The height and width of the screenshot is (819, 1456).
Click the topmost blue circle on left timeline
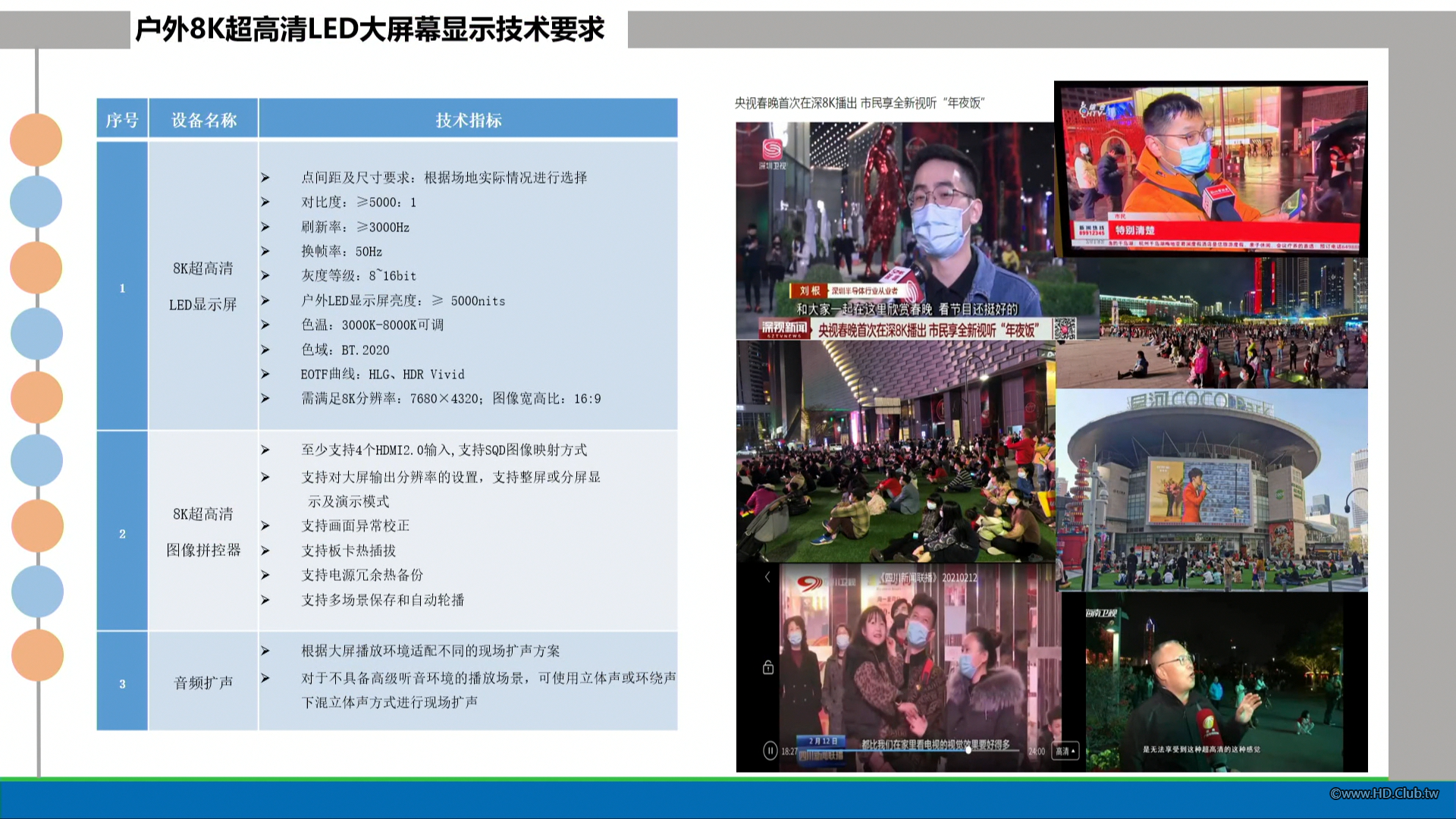coord(36,202)
